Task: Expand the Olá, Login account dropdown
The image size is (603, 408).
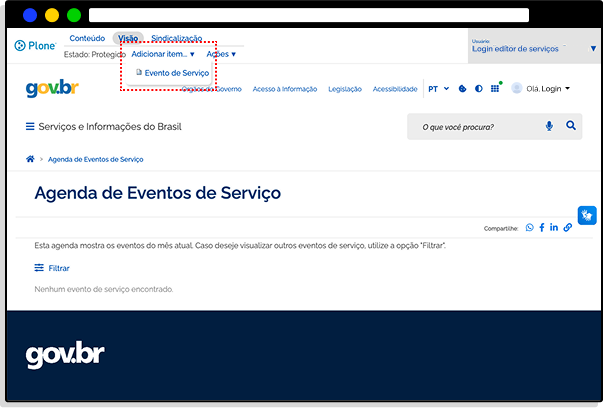Action: tap(548, 89)
